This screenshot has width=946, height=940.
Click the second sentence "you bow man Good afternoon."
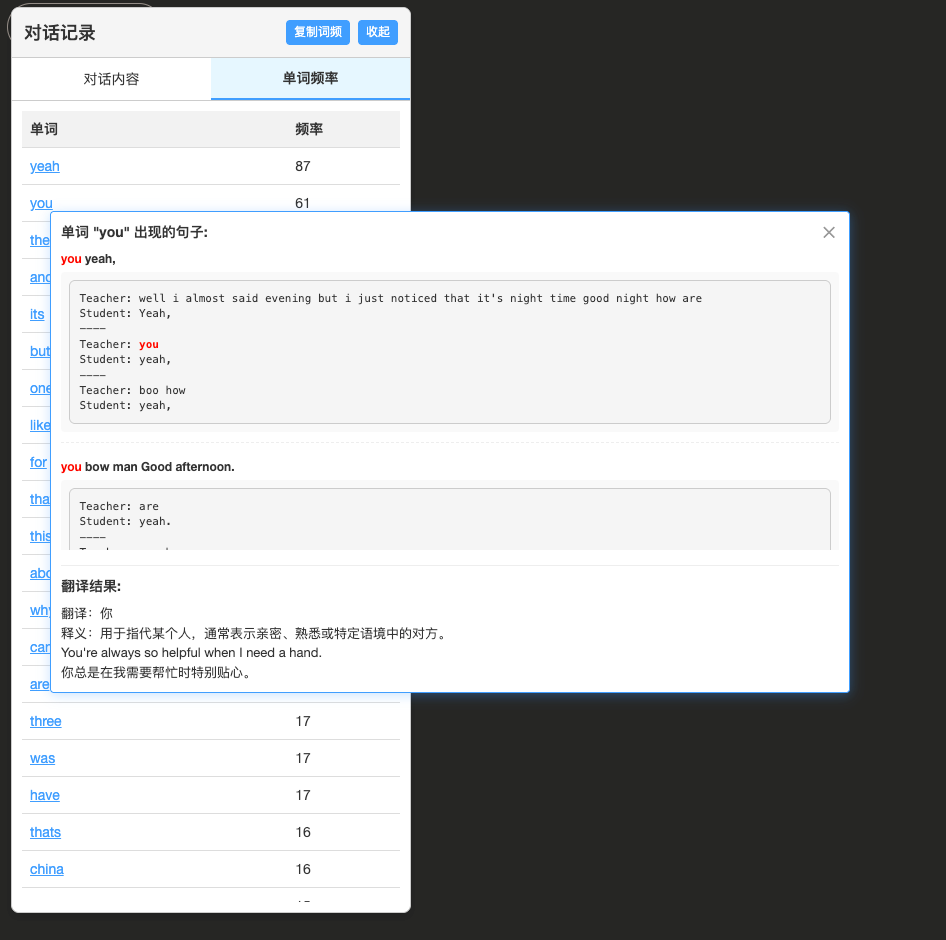pos(148,467)
